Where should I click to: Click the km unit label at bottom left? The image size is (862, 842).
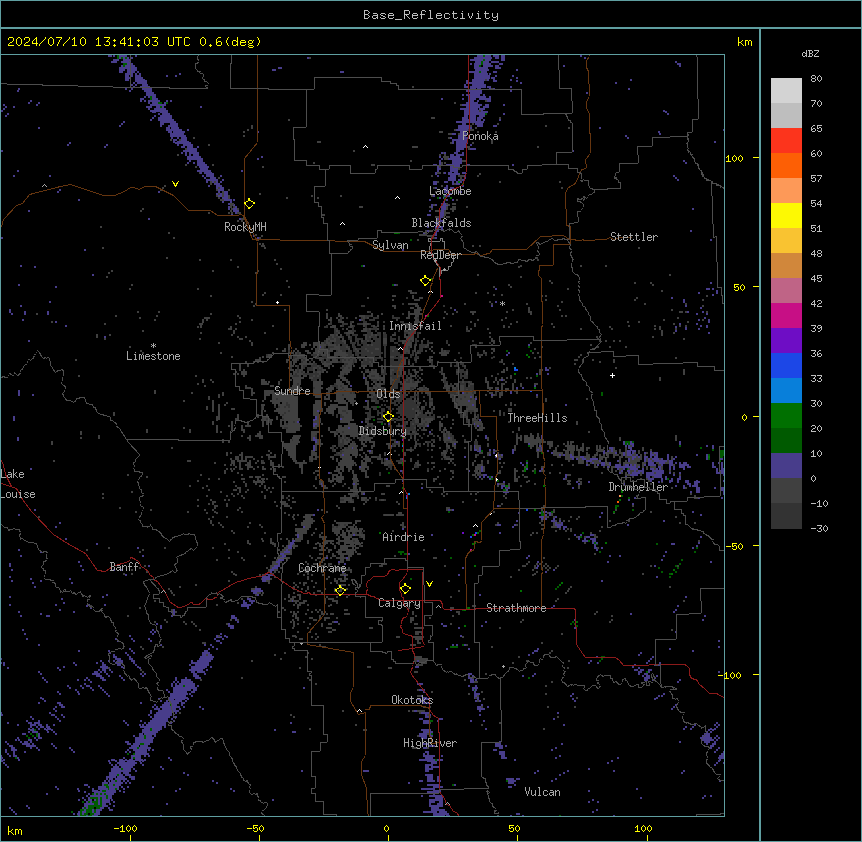tap(15, 830)
